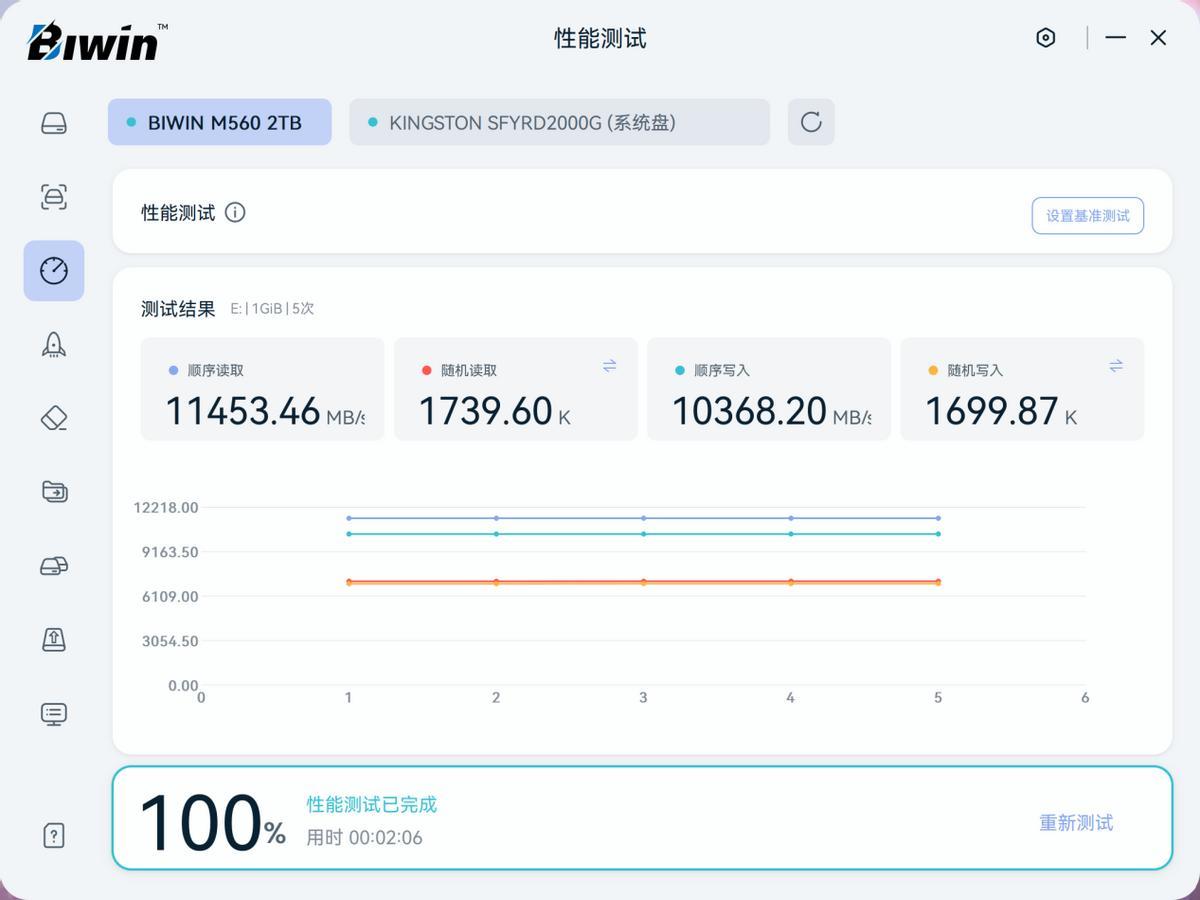The image size is (1200, 900).
Task: Select the 顺序读取 result card
Action: pyautogui.click(x=262, y=389)
